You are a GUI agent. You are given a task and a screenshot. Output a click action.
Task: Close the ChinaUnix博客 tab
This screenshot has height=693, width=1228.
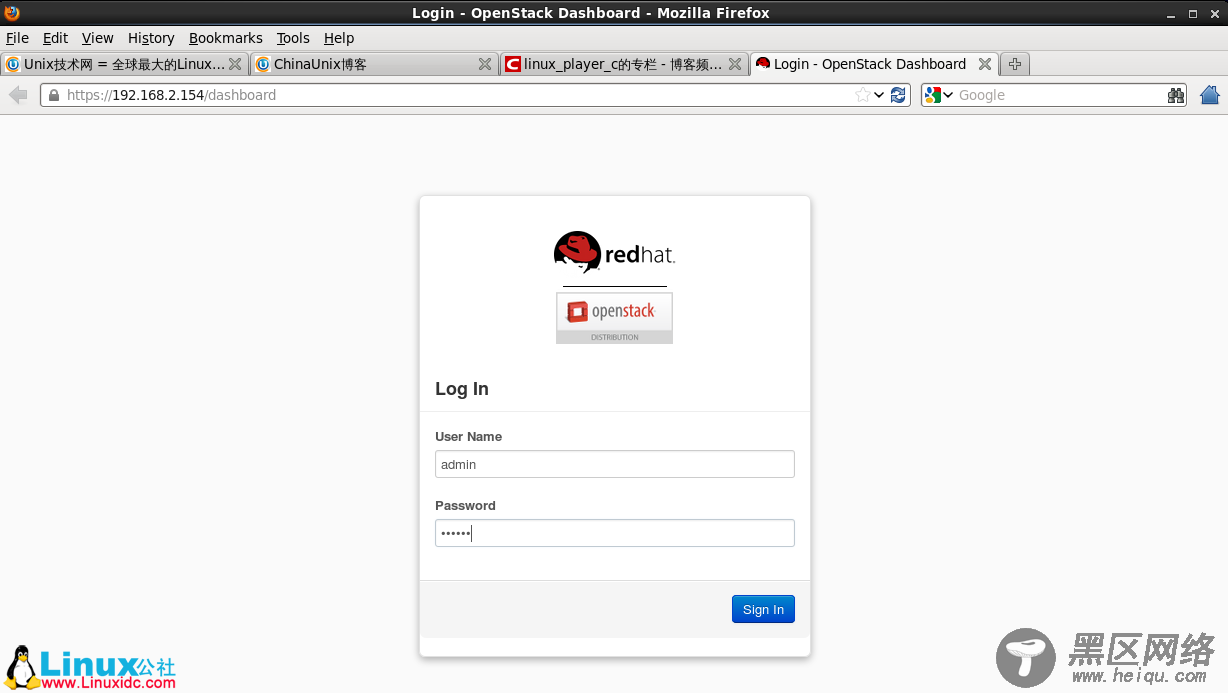tap(485, 64)
